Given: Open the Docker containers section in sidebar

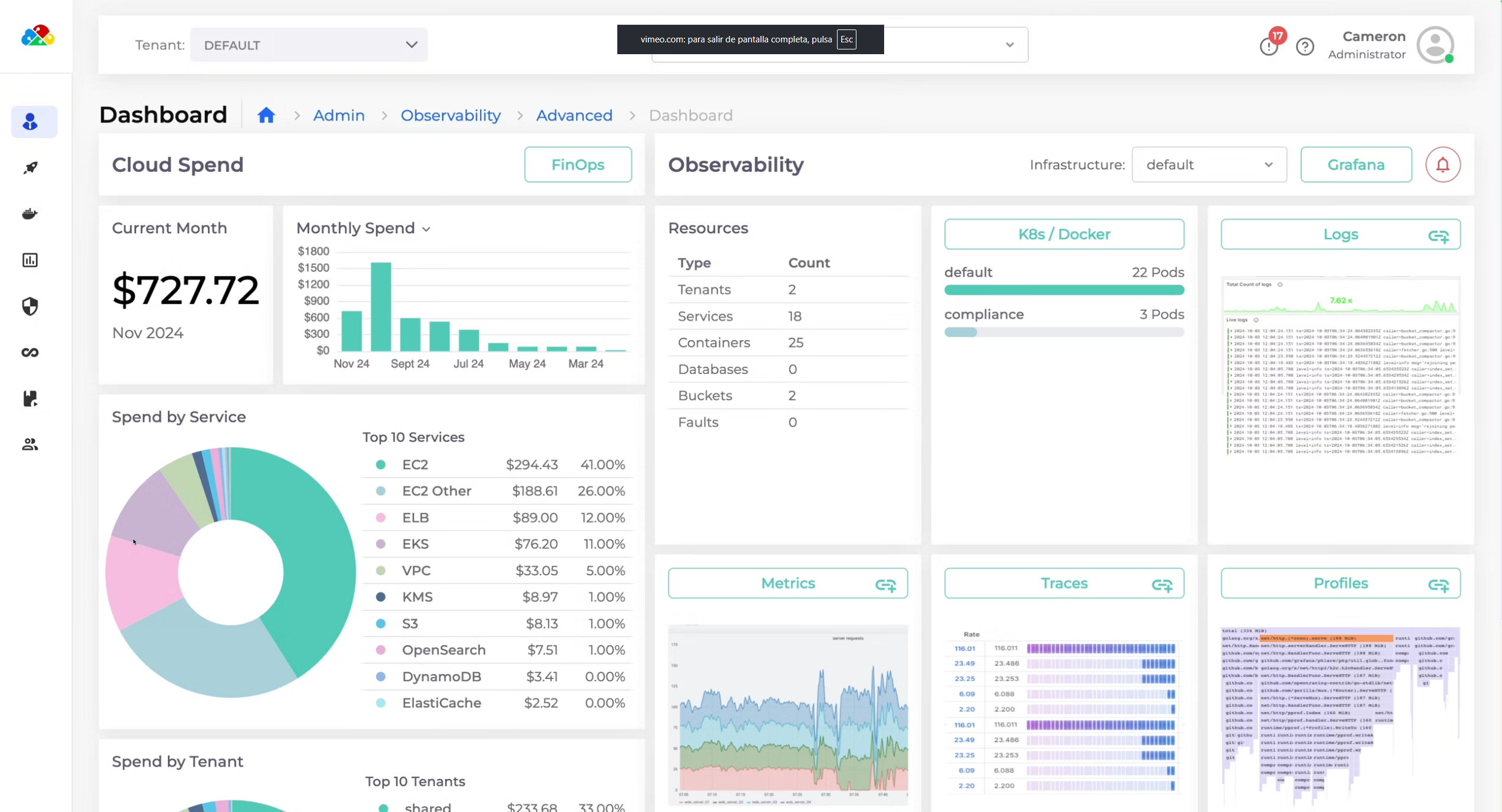Looking at the screenshot, I should [30, 213].
